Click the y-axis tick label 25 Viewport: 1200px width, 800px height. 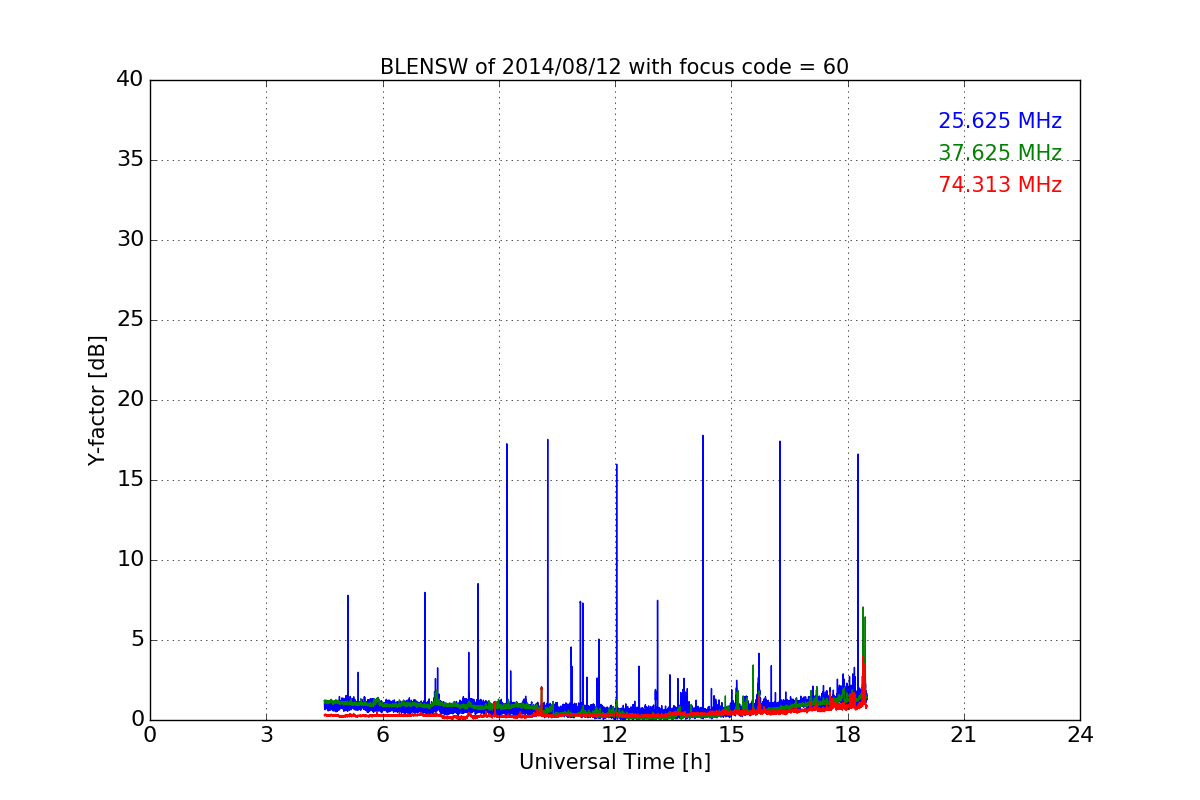(130, 320)
